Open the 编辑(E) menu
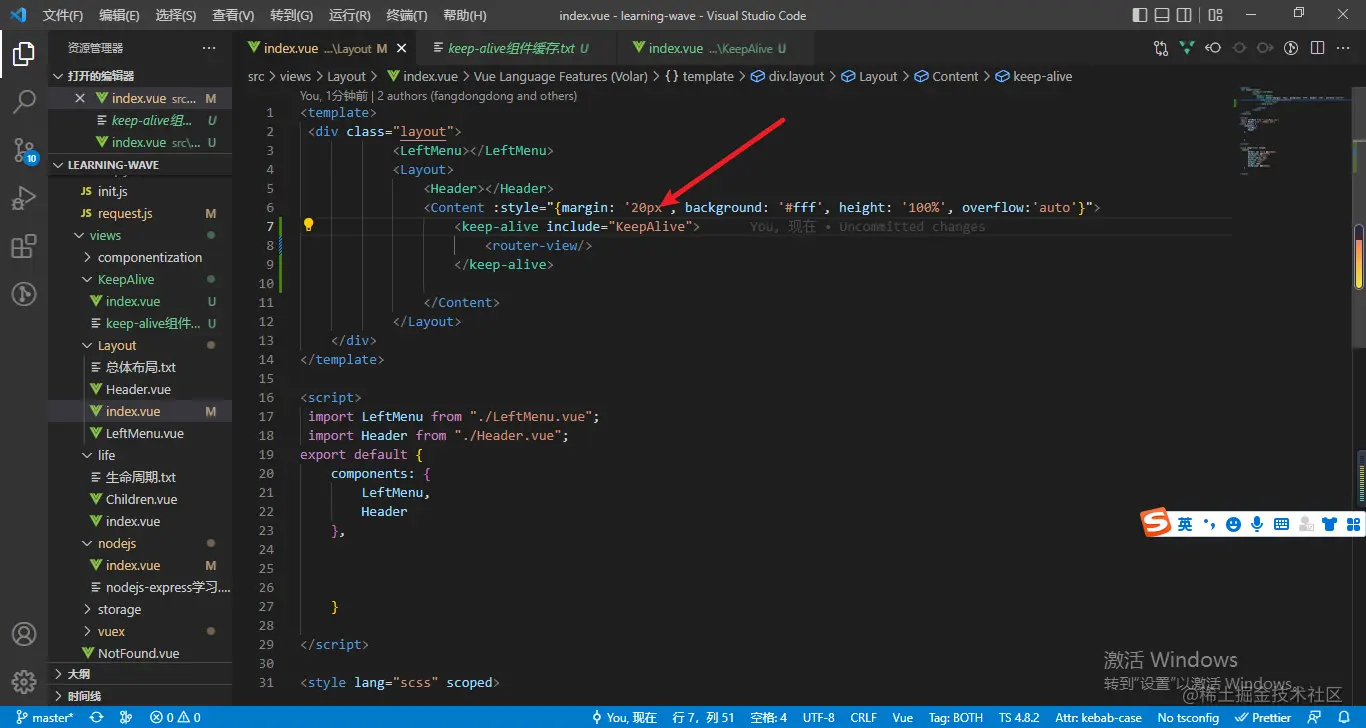Image resolution: width=1366 pixels, height=728 pixels. (120, 15)
